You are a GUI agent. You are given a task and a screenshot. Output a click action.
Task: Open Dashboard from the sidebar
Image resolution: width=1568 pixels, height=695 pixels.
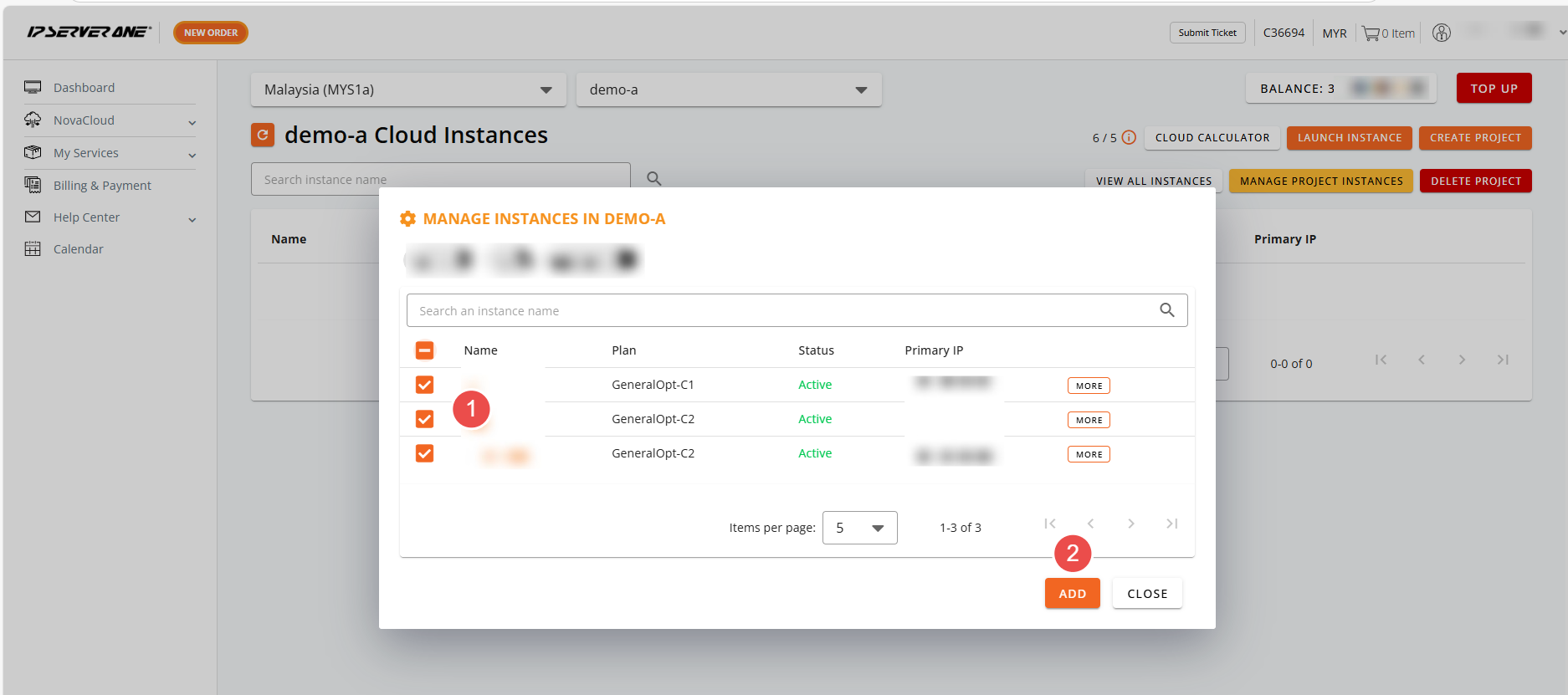84,88
